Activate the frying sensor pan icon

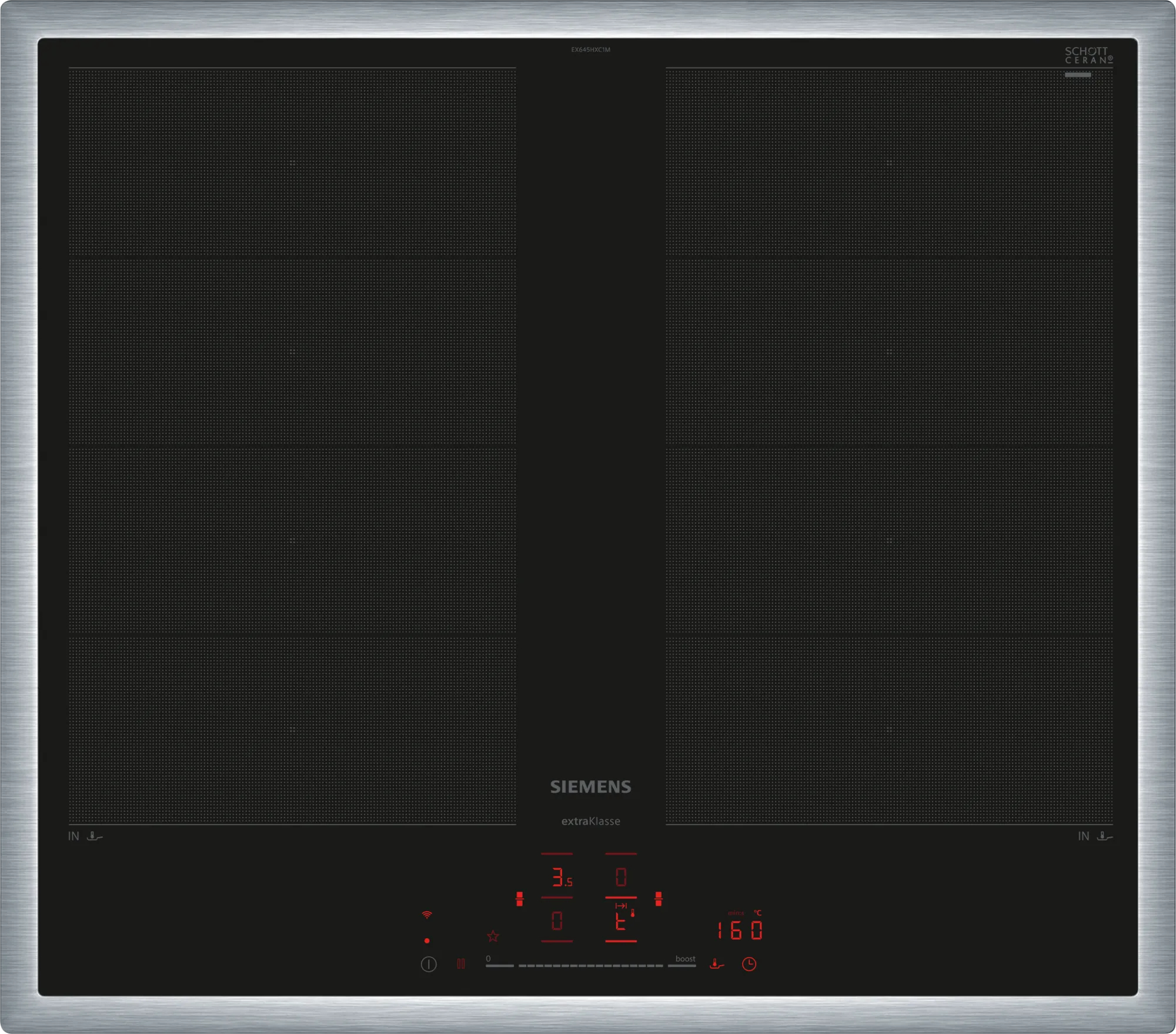[x=716, y=963]
